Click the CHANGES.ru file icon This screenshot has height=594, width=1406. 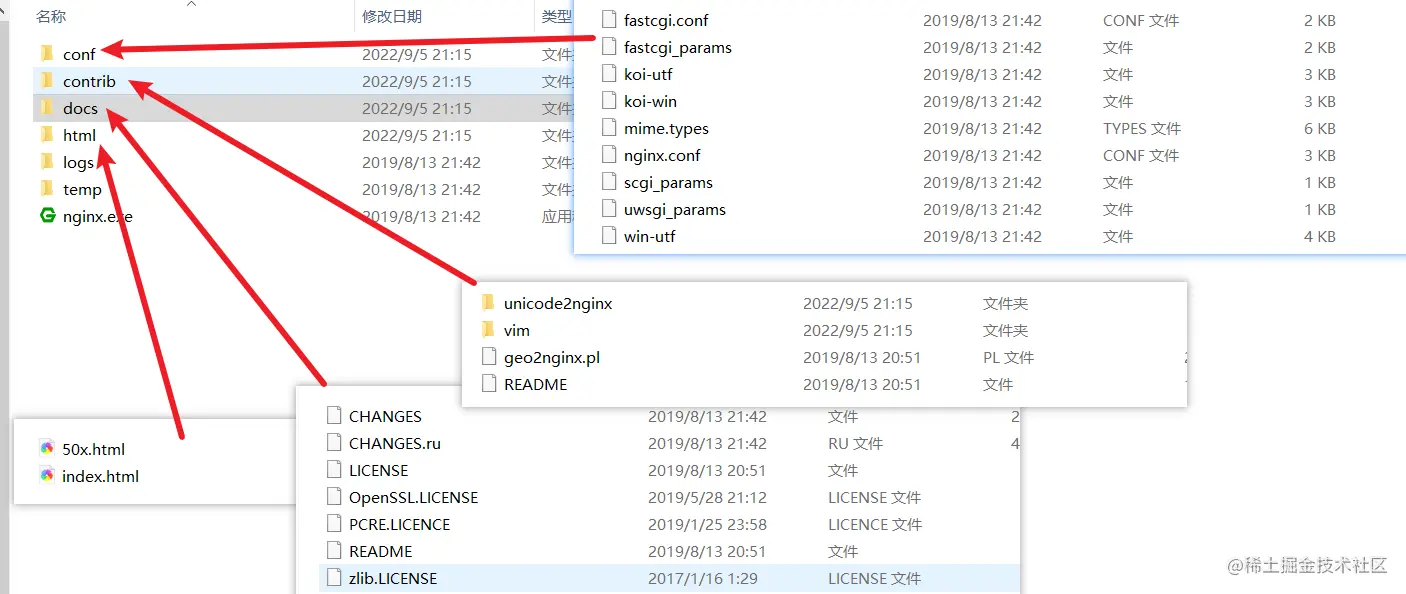pos(334,443)
